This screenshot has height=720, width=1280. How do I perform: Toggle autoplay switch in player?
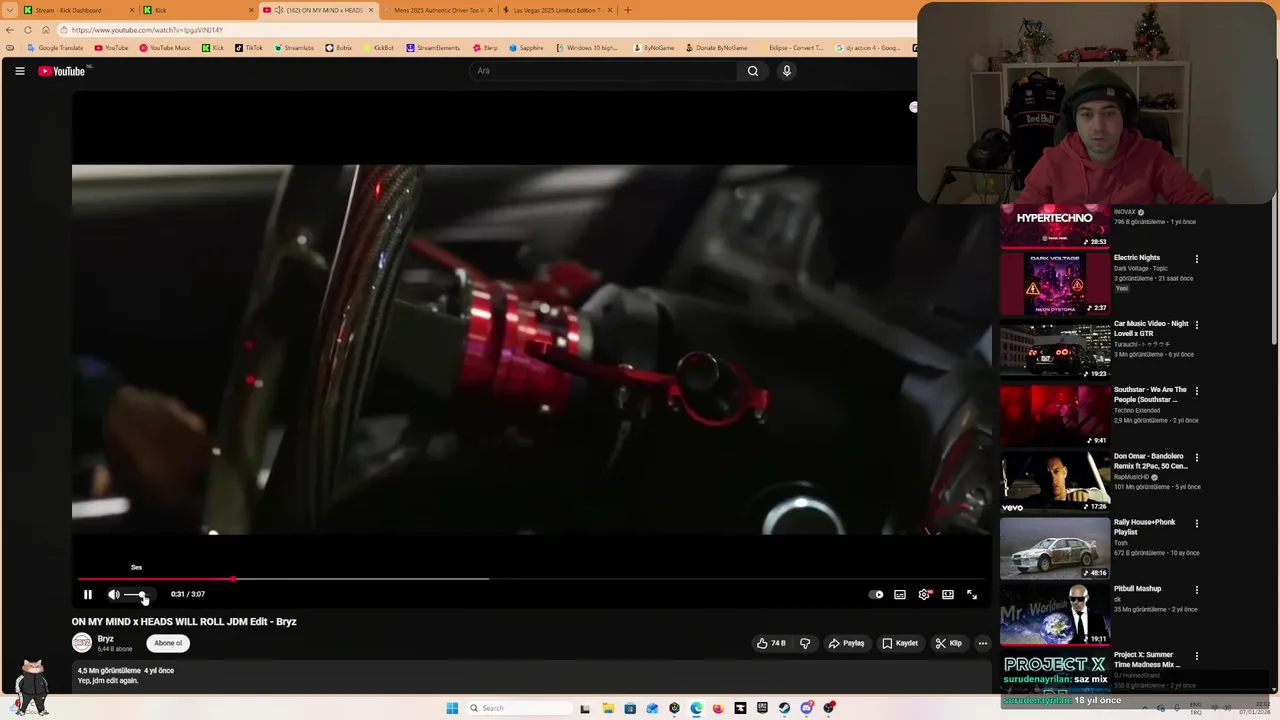click(876, 594)
